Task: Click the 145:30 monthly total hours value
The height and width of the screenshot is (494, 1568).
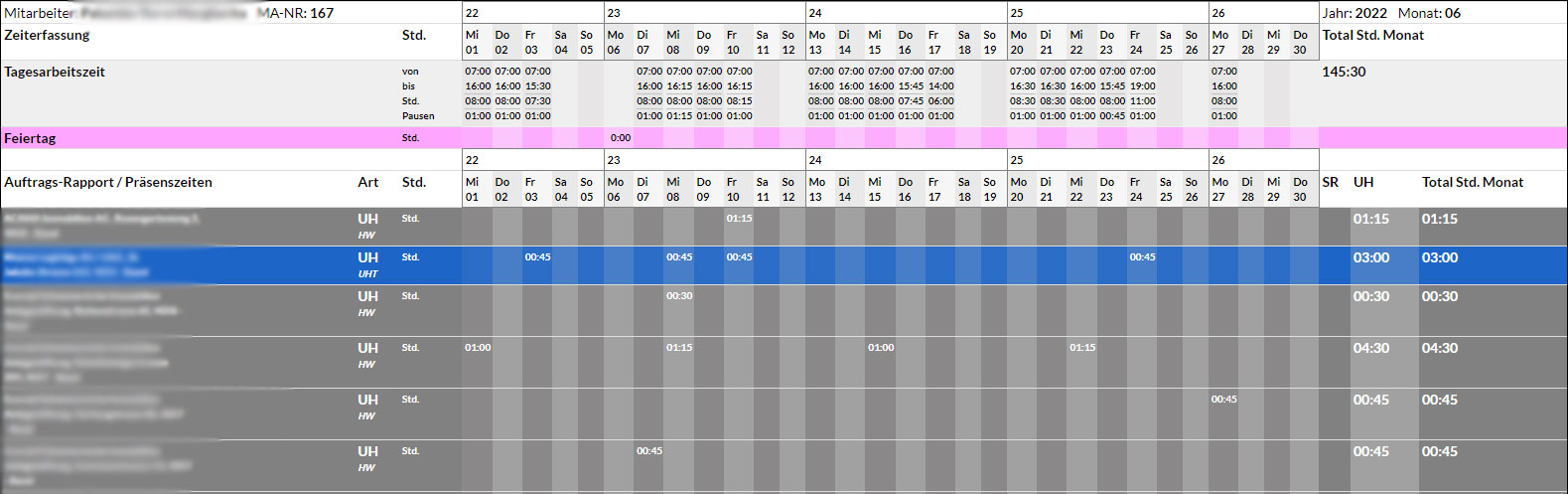Action: (x=1344, y=72)
